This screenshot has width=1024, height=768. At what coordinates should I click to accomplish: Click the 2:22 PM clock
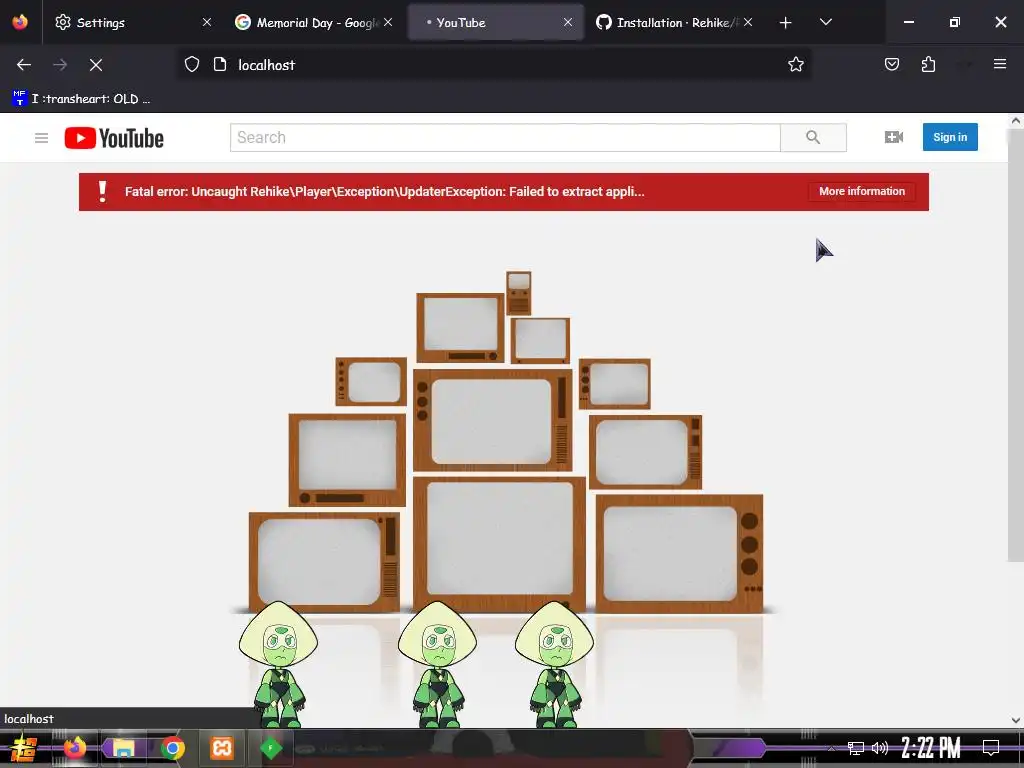(931, 748)
